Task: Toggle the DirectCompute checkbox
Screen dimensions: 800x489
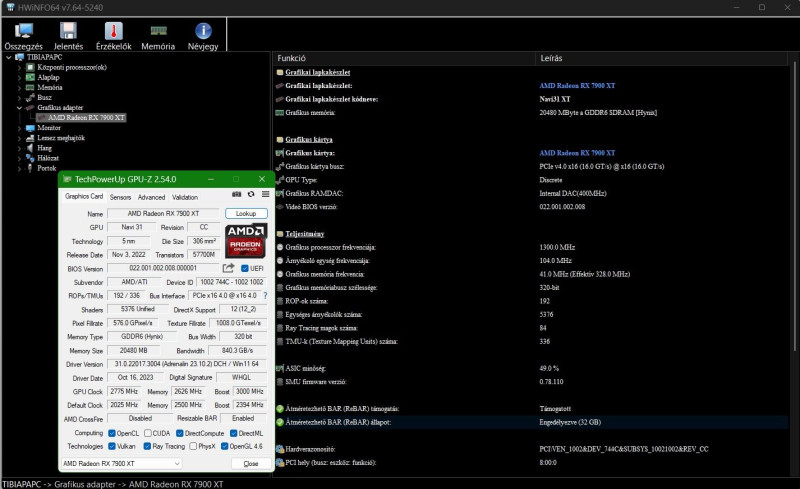Action: click(180, 433)
